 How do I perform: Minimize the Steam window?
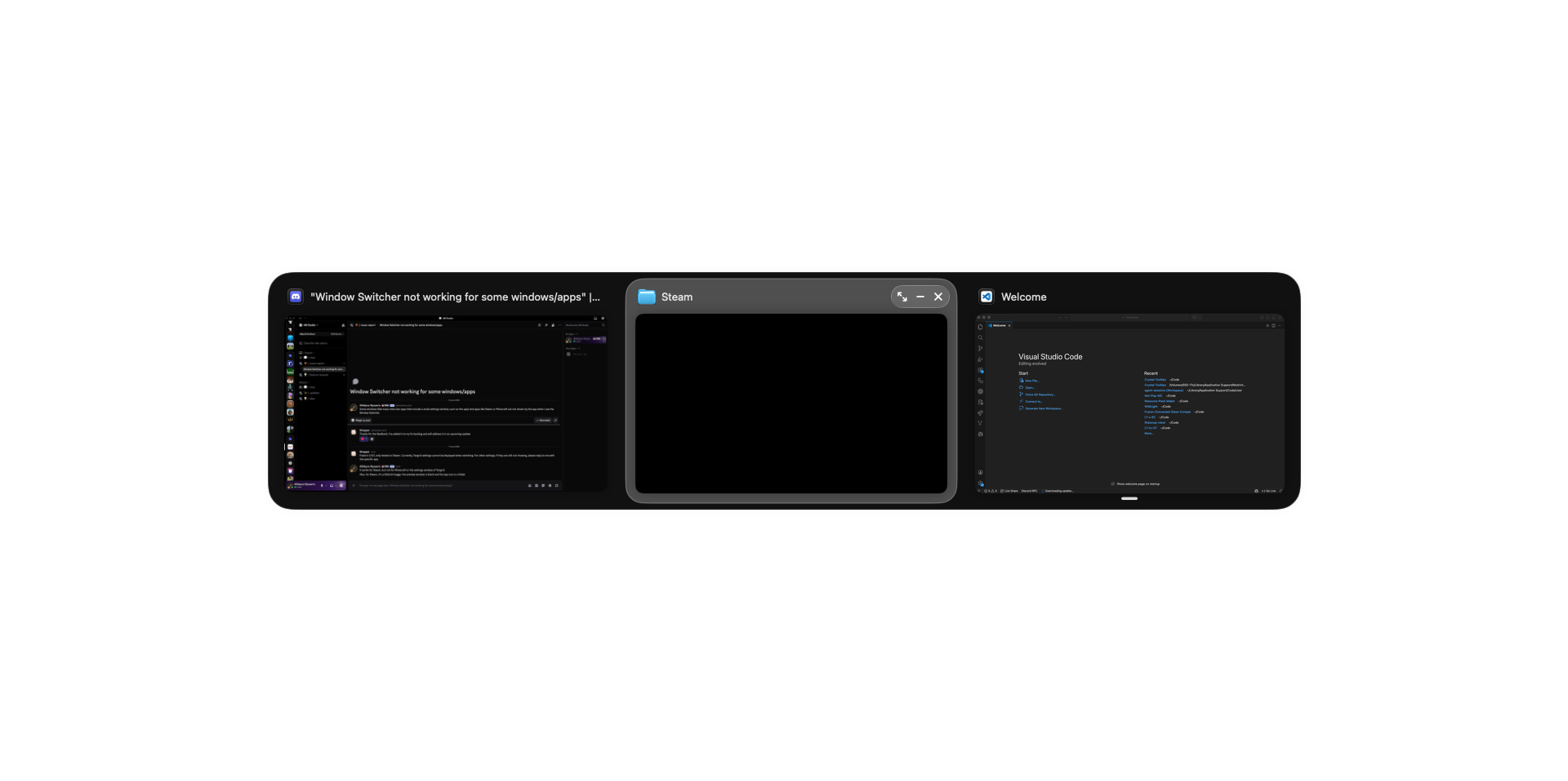point(920,297)
